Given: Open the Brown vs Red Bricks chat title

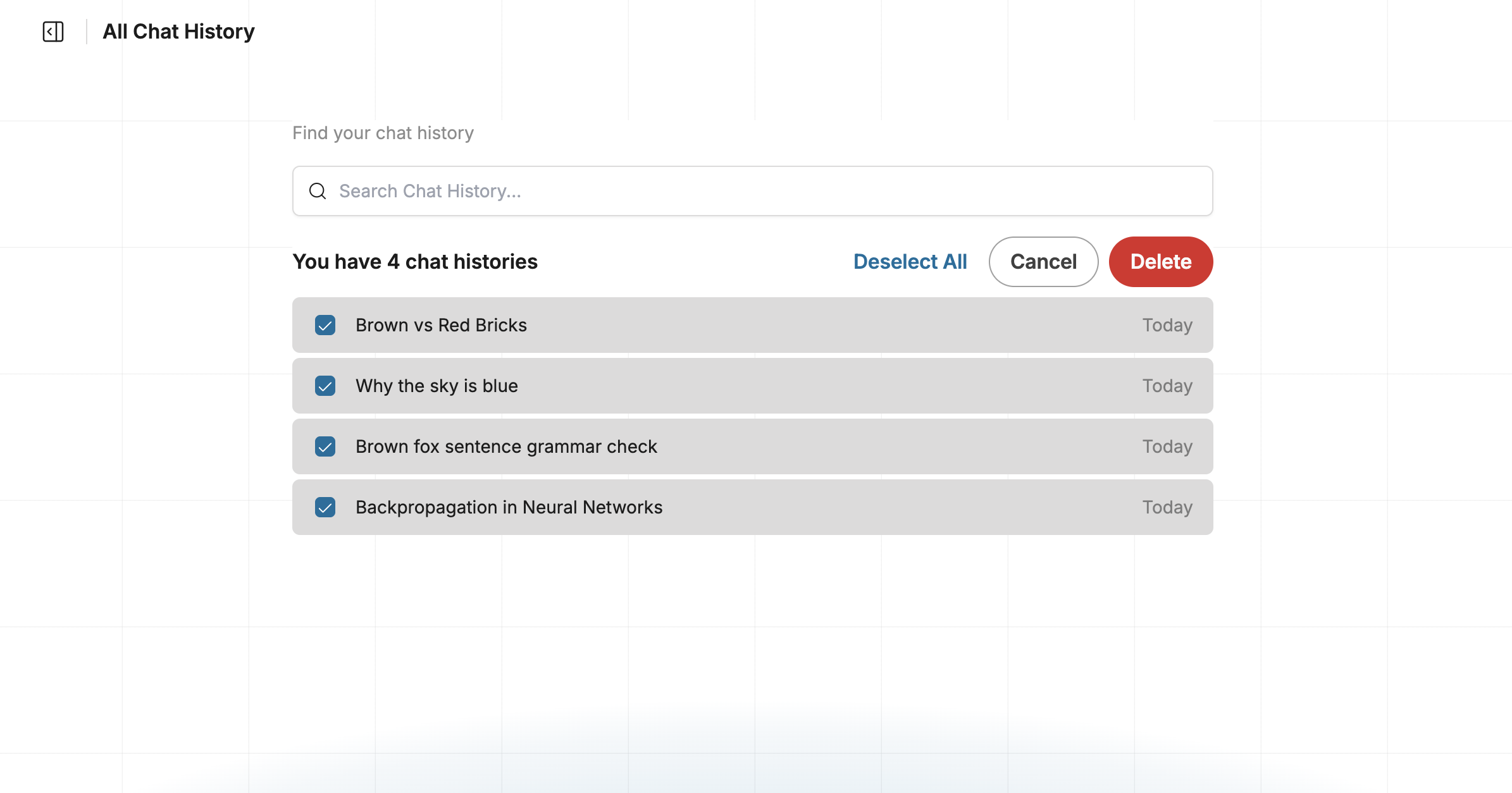Looking at the screenshot, I should pos(441,325).
